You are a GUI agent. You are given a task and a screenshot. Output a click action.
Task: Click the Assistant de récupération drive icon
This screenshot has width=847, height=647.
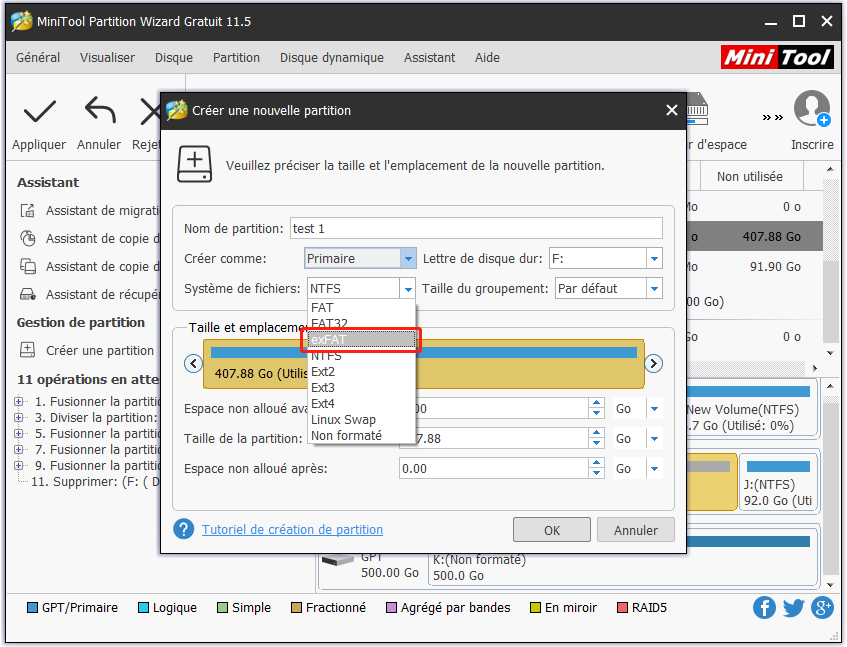pos(28,294)
